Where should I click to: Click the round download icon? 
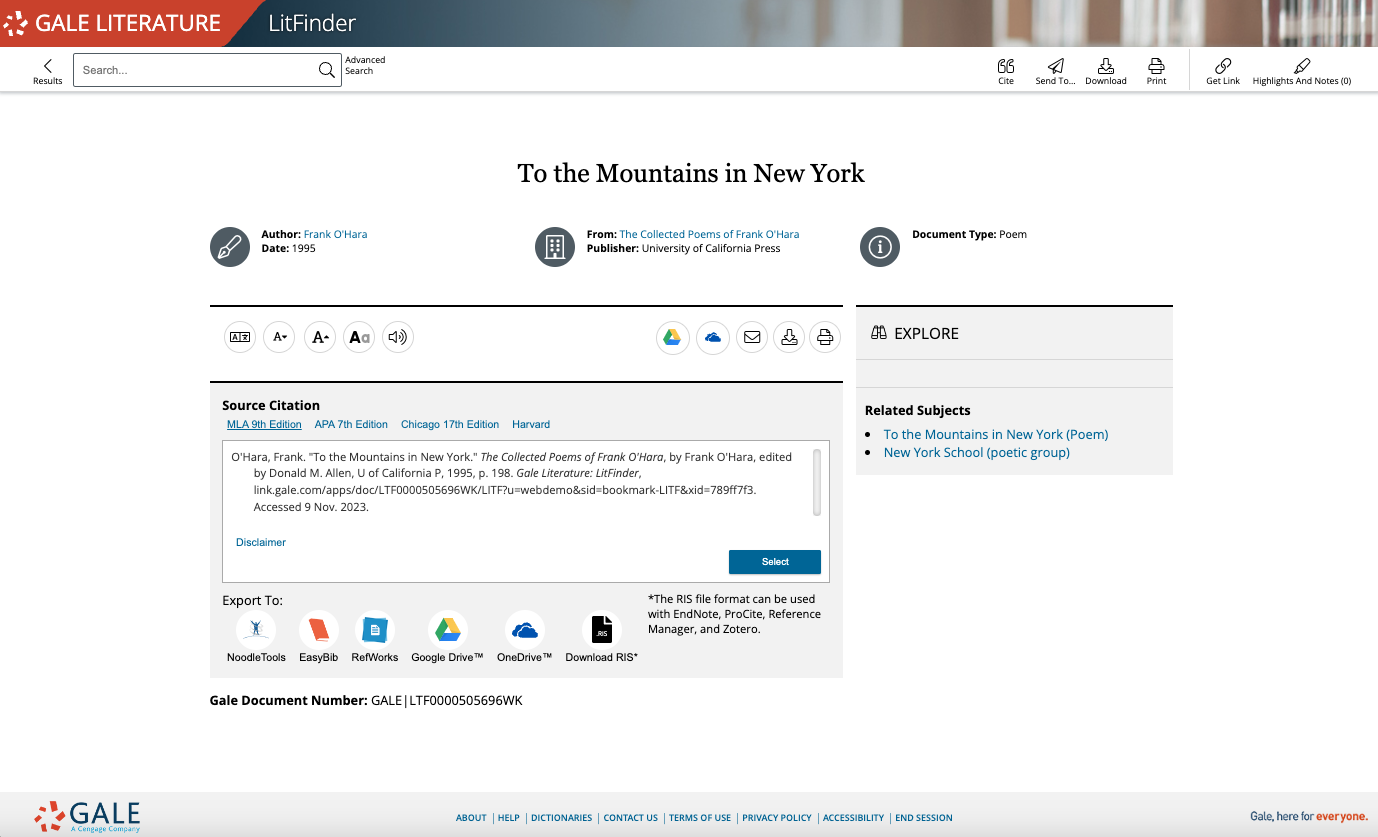pyautogui.click(x=789, y=337)
